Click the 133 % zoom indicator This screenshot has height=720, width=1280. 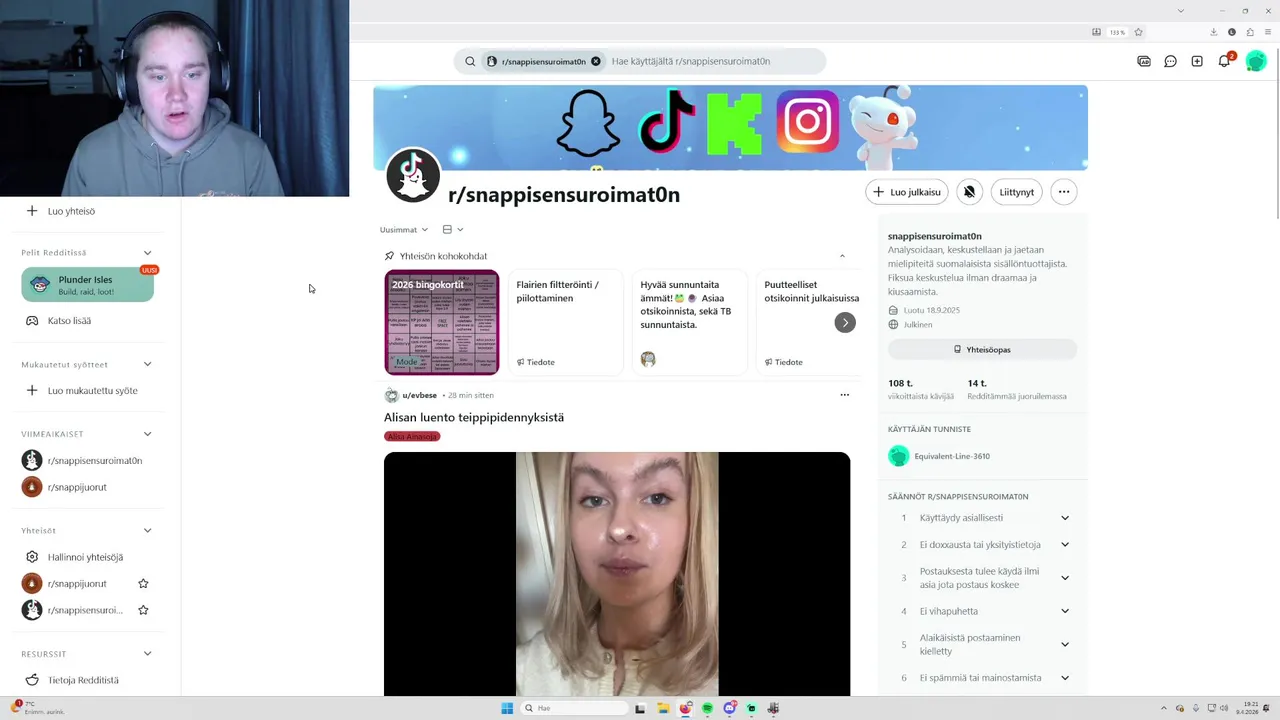tap(1117, 32)
